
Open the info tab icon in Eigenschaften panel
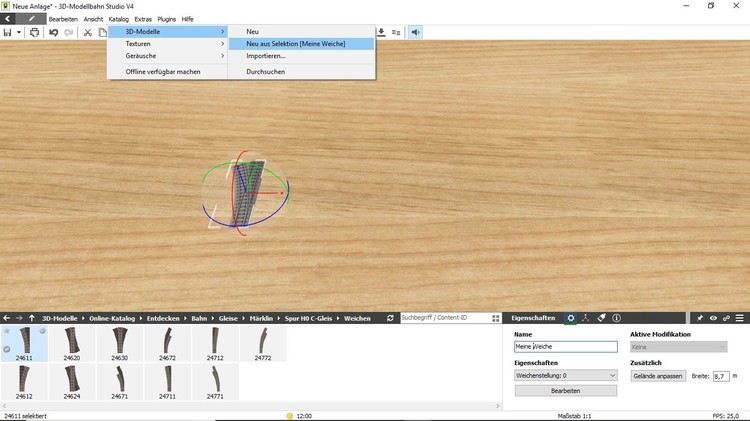(x=616, y=318)
